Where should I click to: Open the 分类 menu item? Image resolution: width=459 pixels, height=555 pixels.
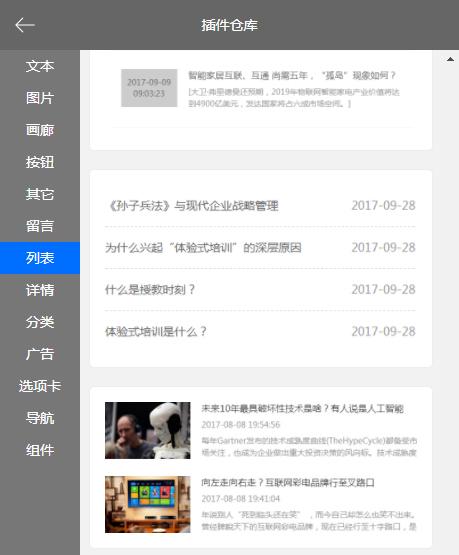click(40, 322)
